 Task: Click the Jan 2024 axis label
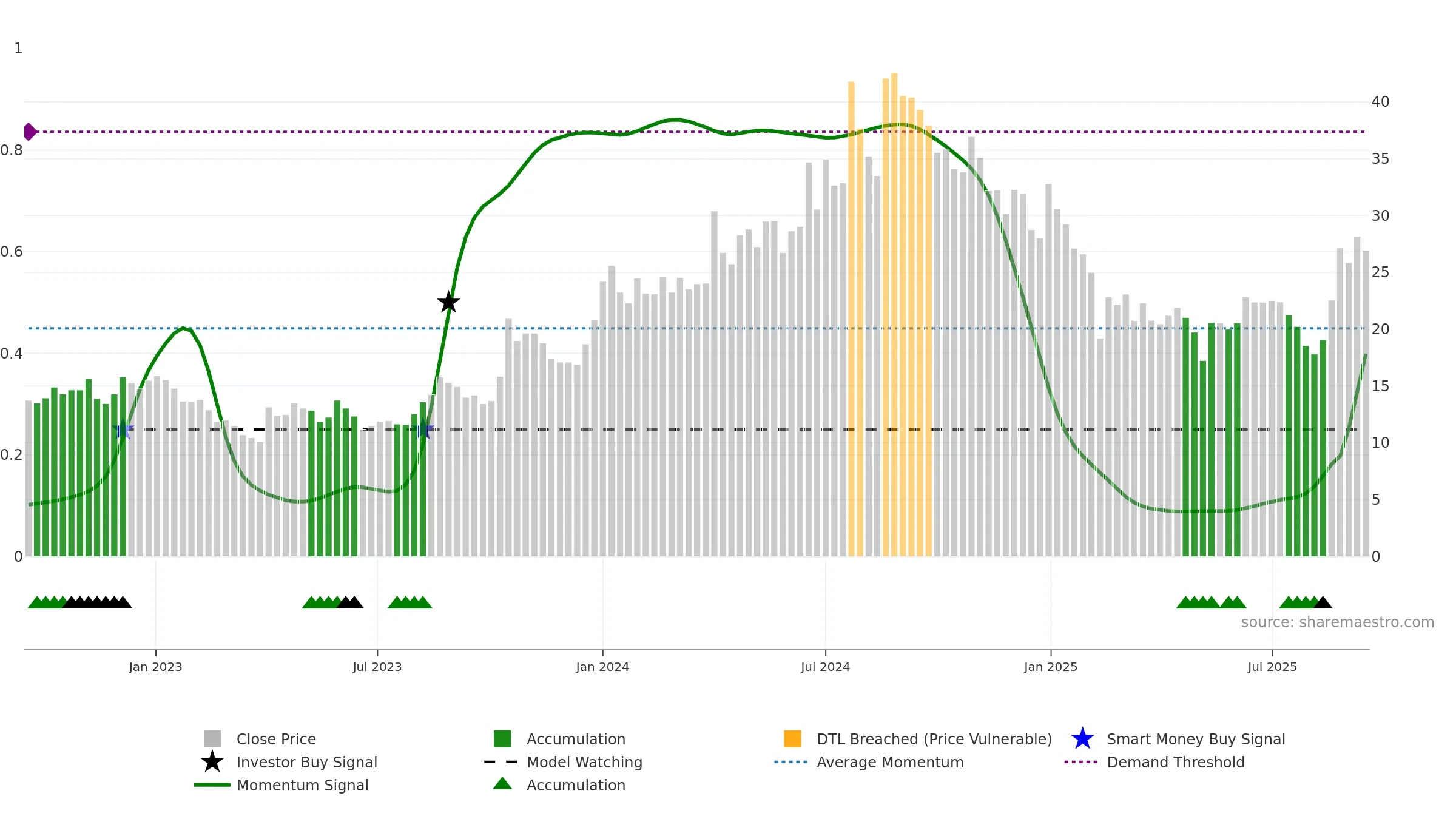point(602,667)
